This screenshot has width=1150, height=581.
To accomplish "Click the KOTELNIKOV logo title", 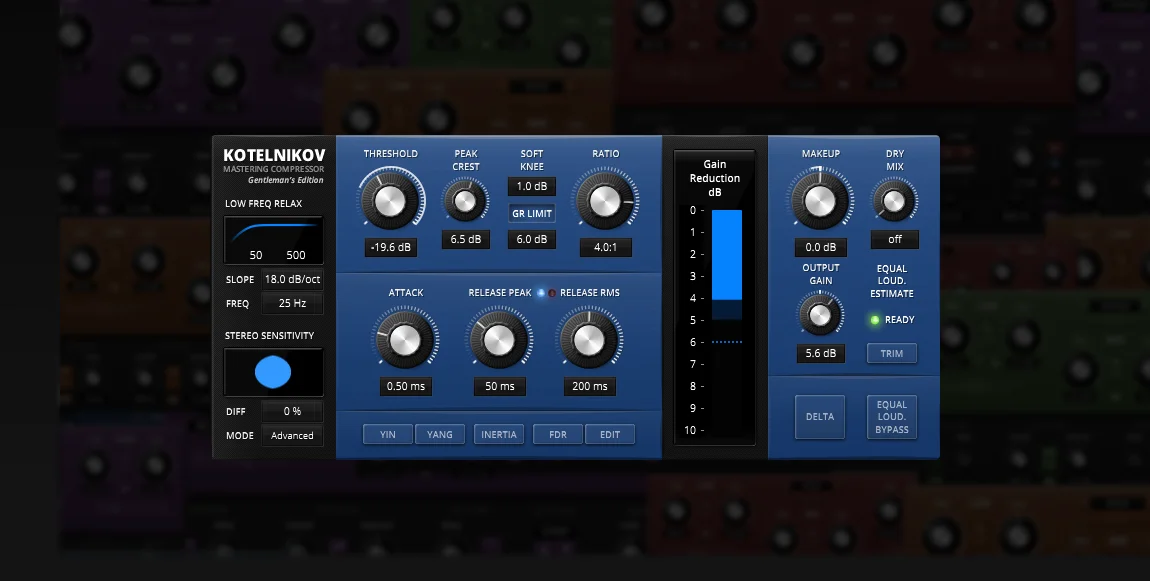I will pyautogui.click(x=274, y=156).
